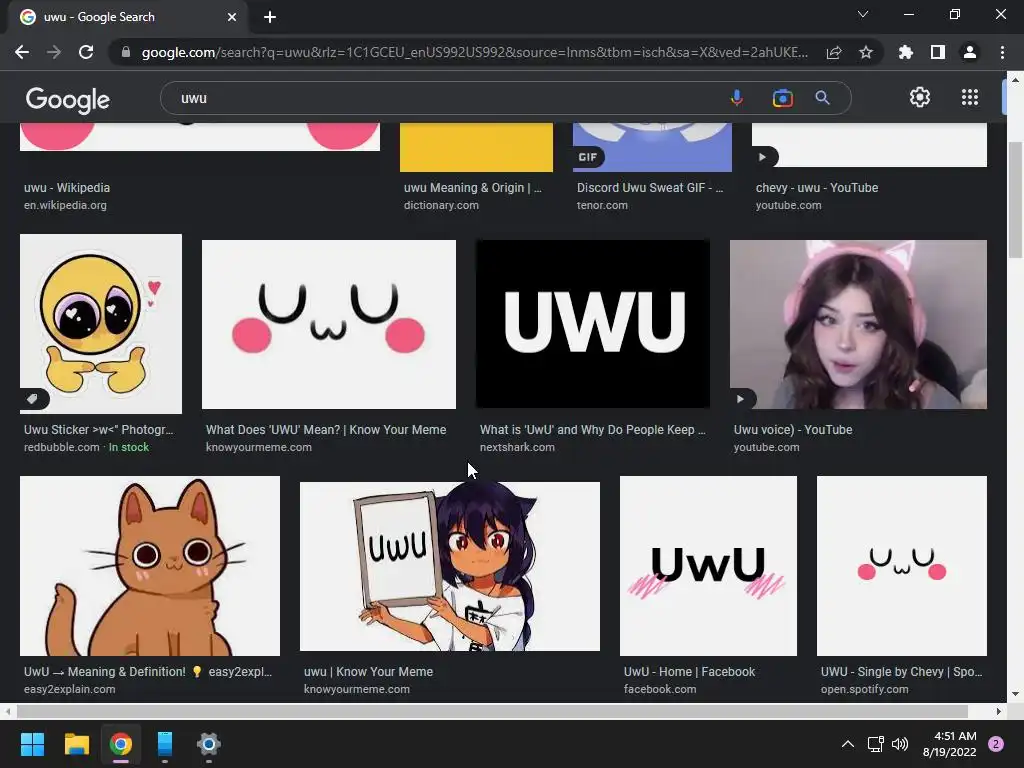Open File Explorer from taskbar
Viewport: 1024px width, 768px height.
pos(76,744)
